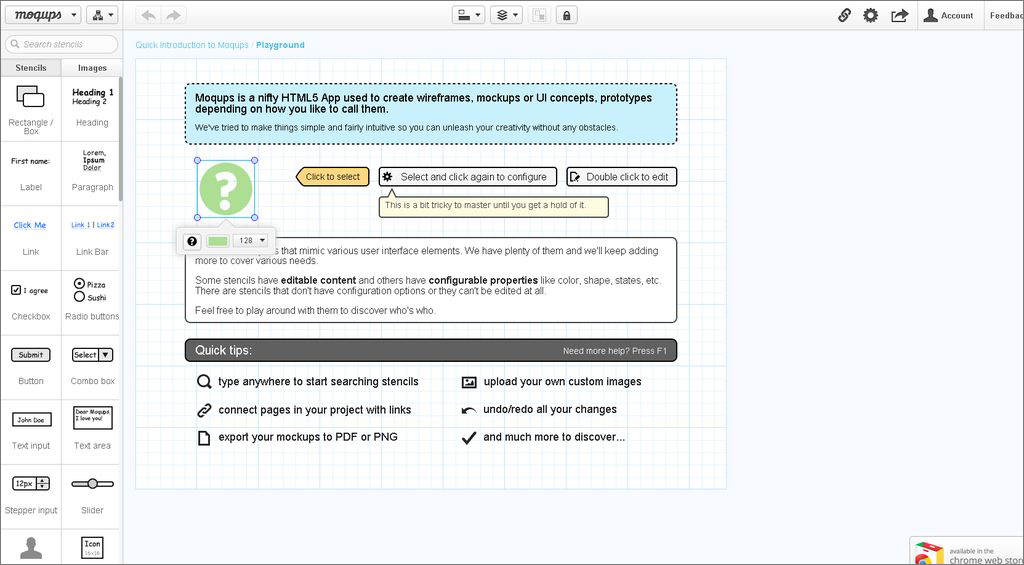Viewport: 1024px width, 565px height.
Task: Click the undo arrow in toolbar
Action: (149, 15)
